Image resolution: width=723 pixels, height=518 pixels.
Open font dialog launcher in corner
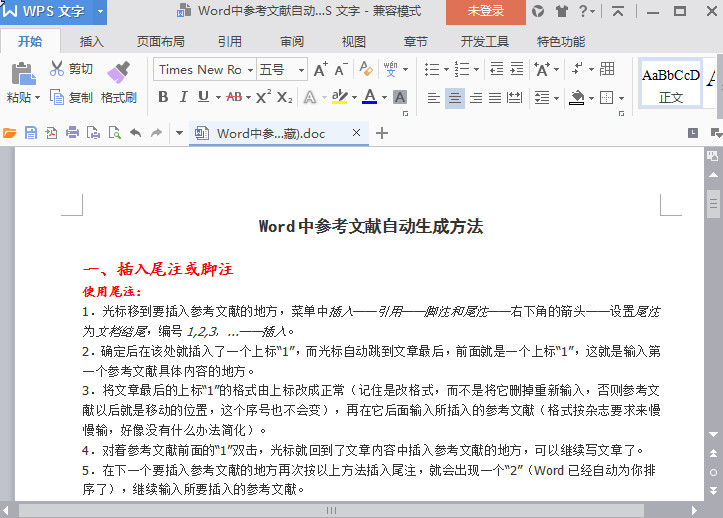click(405, 113)
